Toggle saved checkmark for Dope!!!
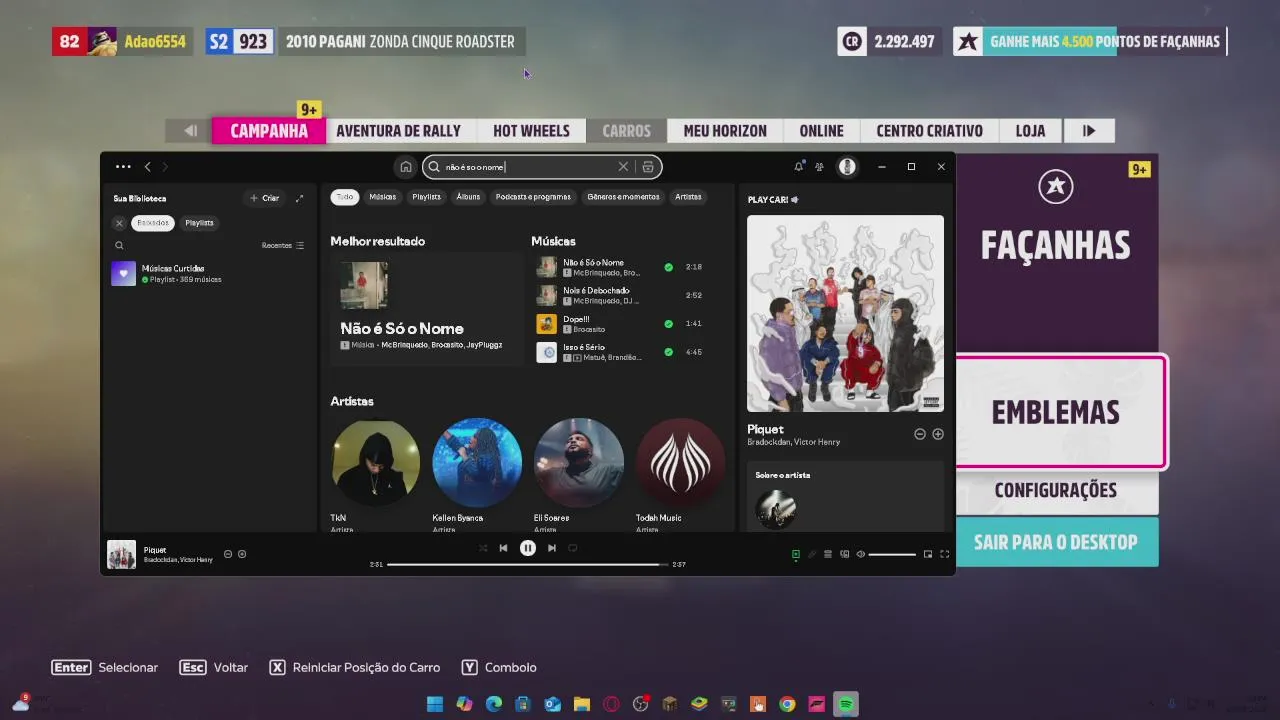 click(668, 324)
